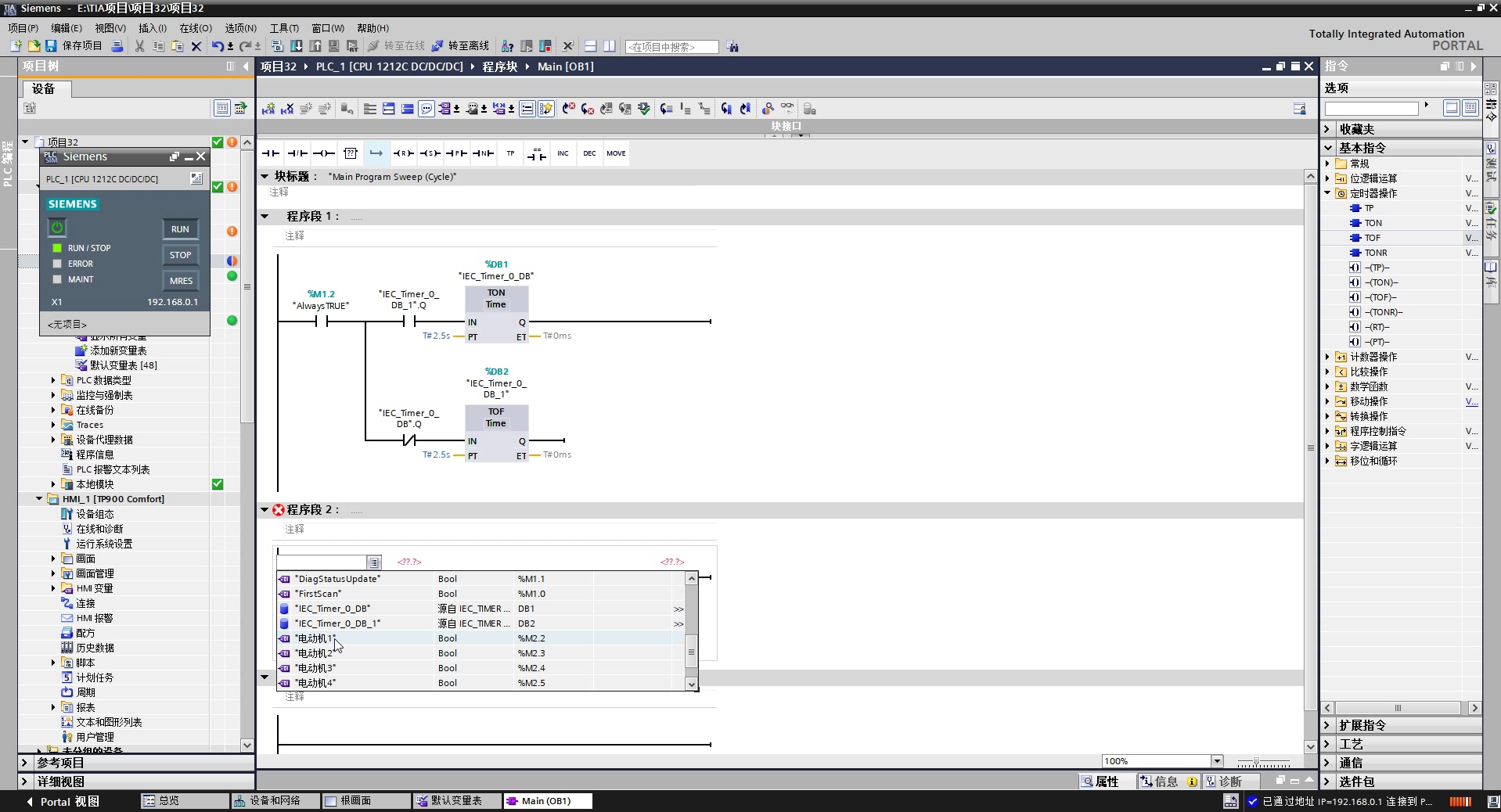
Task: Click the cut scissors icon
Action: pyautogui.click(x=139, y=46)
